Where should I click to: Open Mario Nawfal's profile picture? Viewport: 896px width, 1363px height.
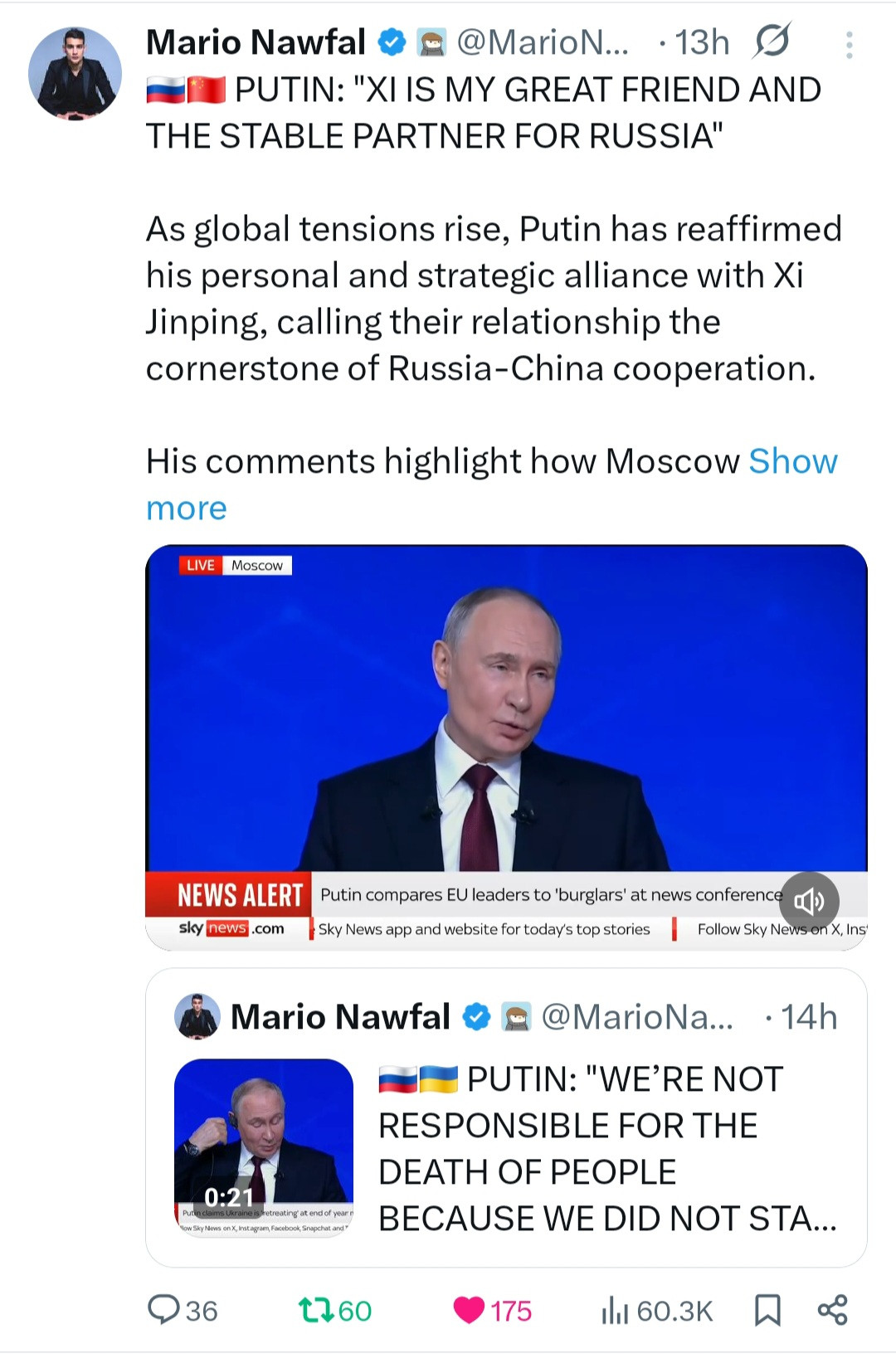75,73
